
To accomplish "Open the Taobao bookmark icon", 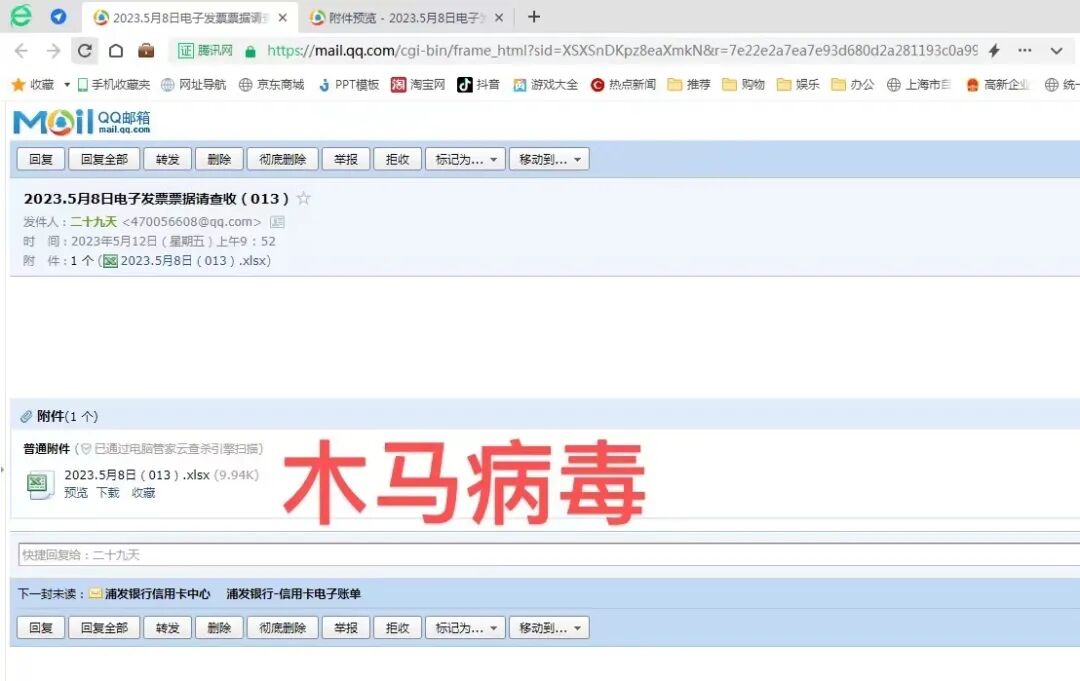I will tap(401, 85).
